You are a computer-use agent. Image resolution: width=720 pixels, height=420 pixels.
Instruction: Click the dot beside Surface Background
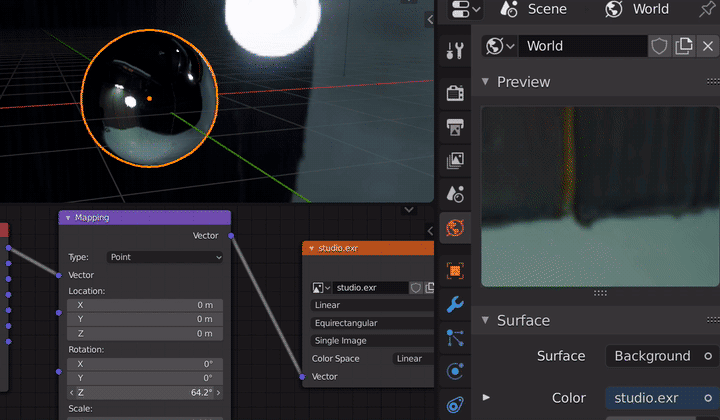point(708,356)
